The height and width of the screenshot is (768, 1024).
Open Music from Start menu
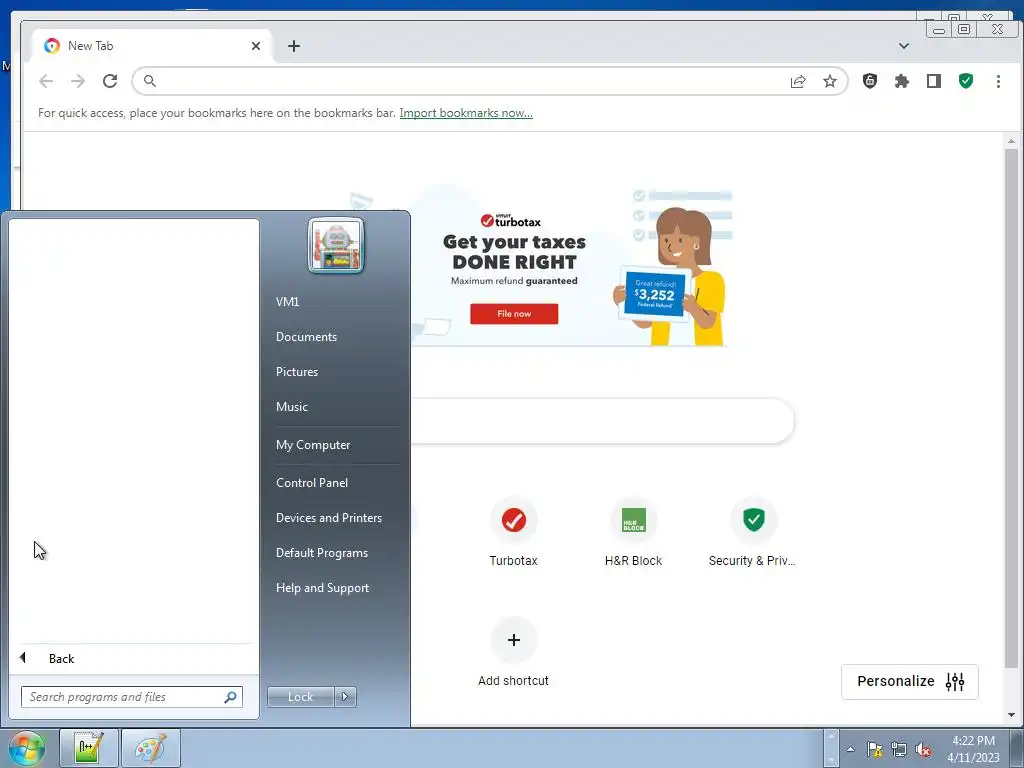click(292, 407)
